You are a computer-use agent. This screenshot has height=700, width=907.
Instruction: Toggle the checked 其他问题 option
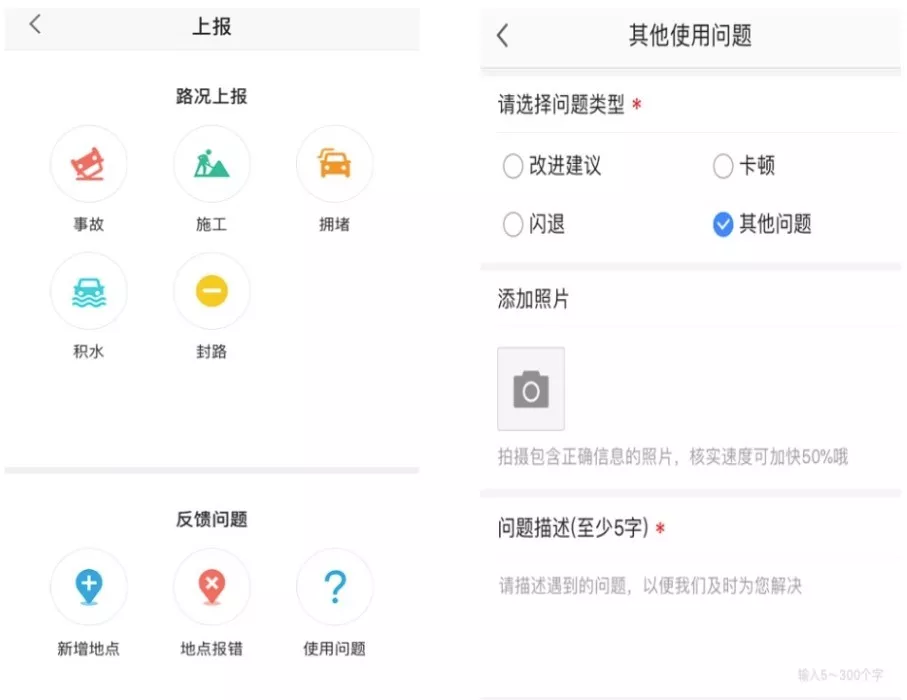[x=722, y=224]
